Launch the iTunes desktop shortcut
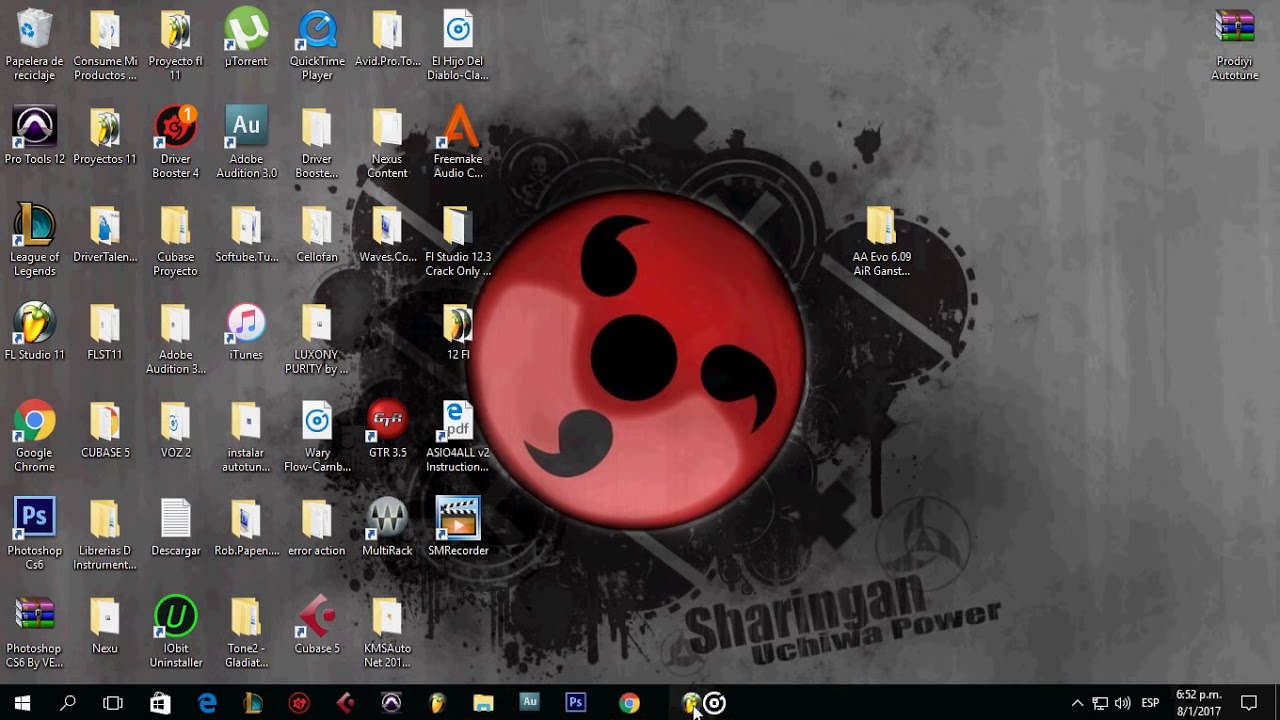Viewport: 1280px width, 720px height. (x=246, y=332)
